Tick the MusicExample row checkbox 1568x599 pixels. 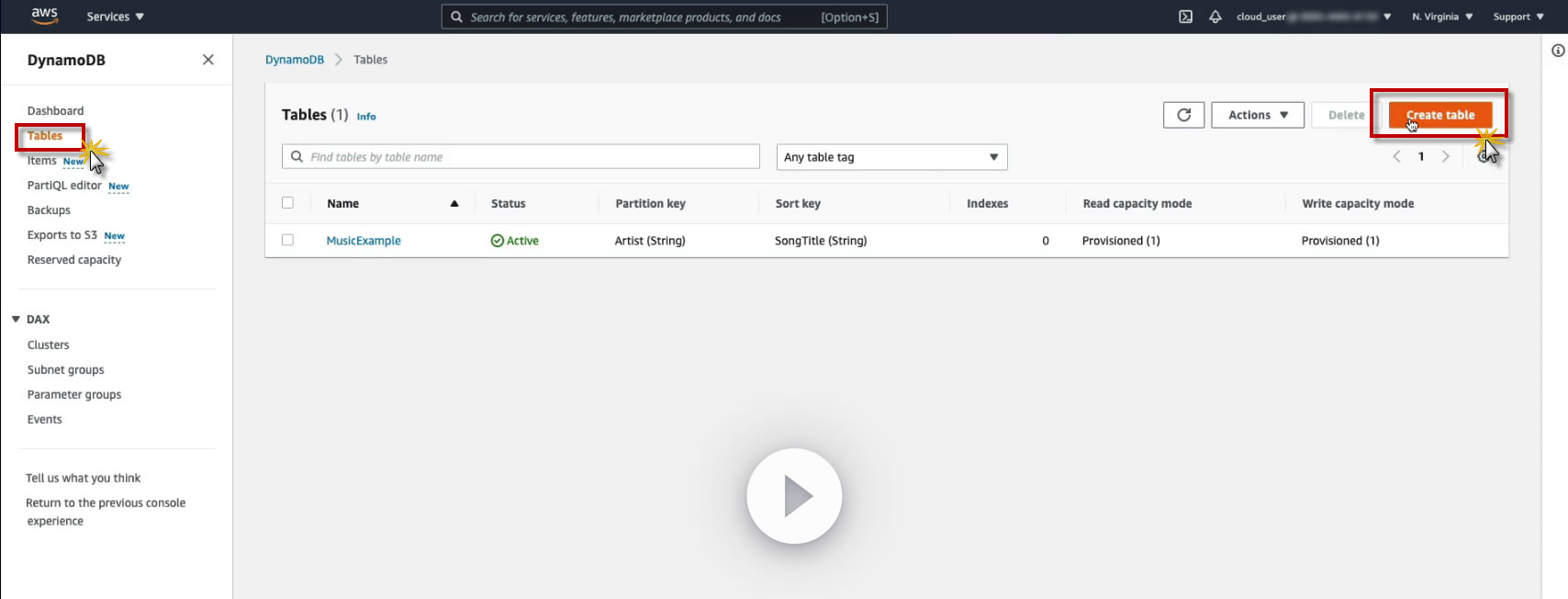click(x=287, y=240)
